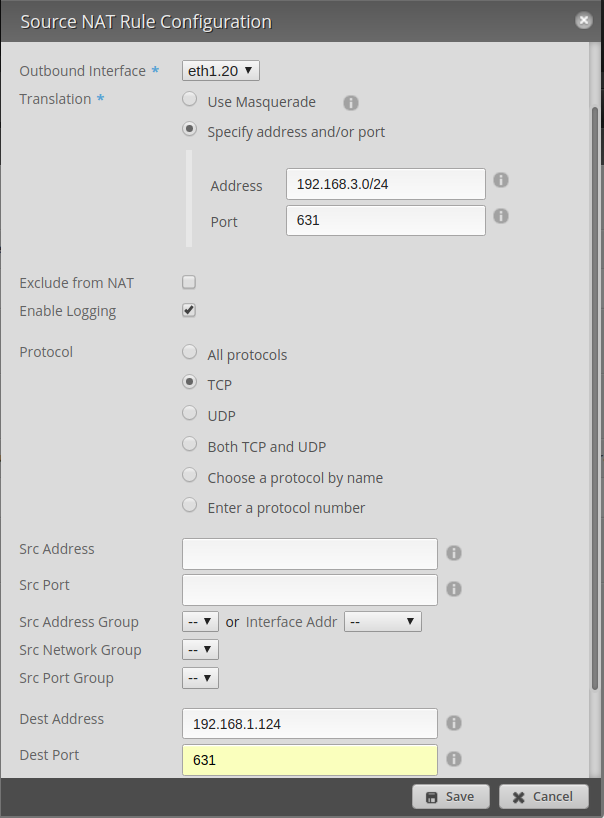Click info icon next to Src Port
The height and width of the screenshot is (818, 604).
[453, 589]
